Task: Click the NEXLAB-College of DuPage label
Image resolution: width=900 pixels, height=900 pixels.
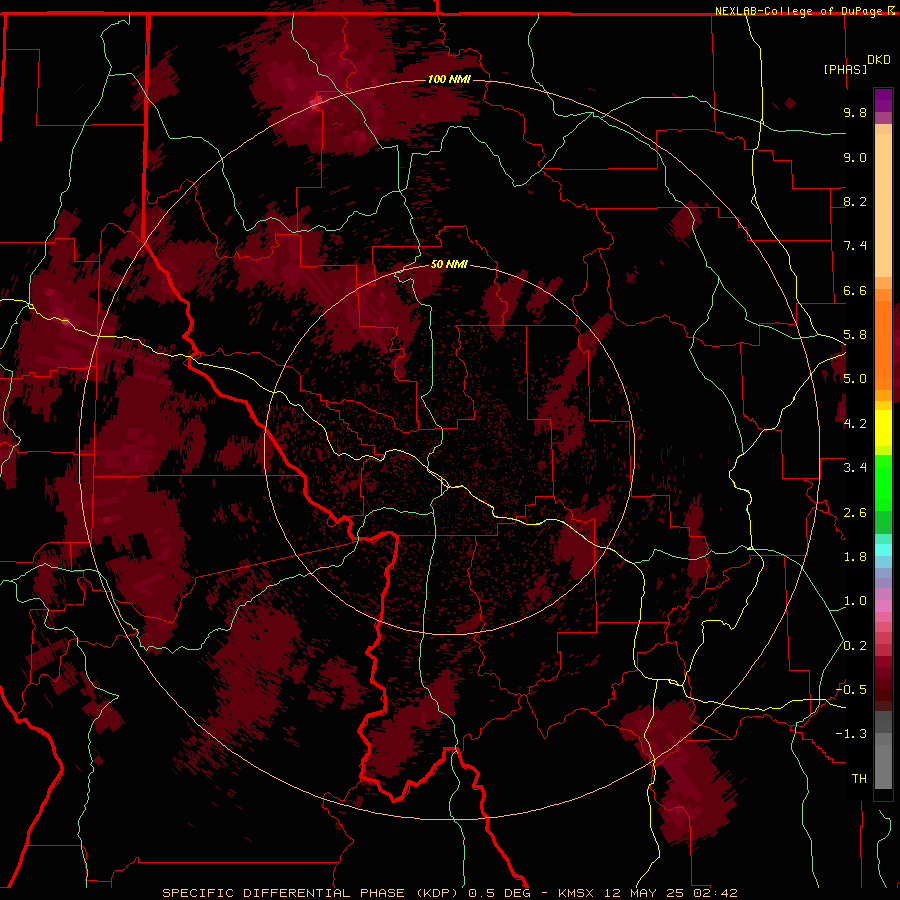Action: tap(800, 11)
